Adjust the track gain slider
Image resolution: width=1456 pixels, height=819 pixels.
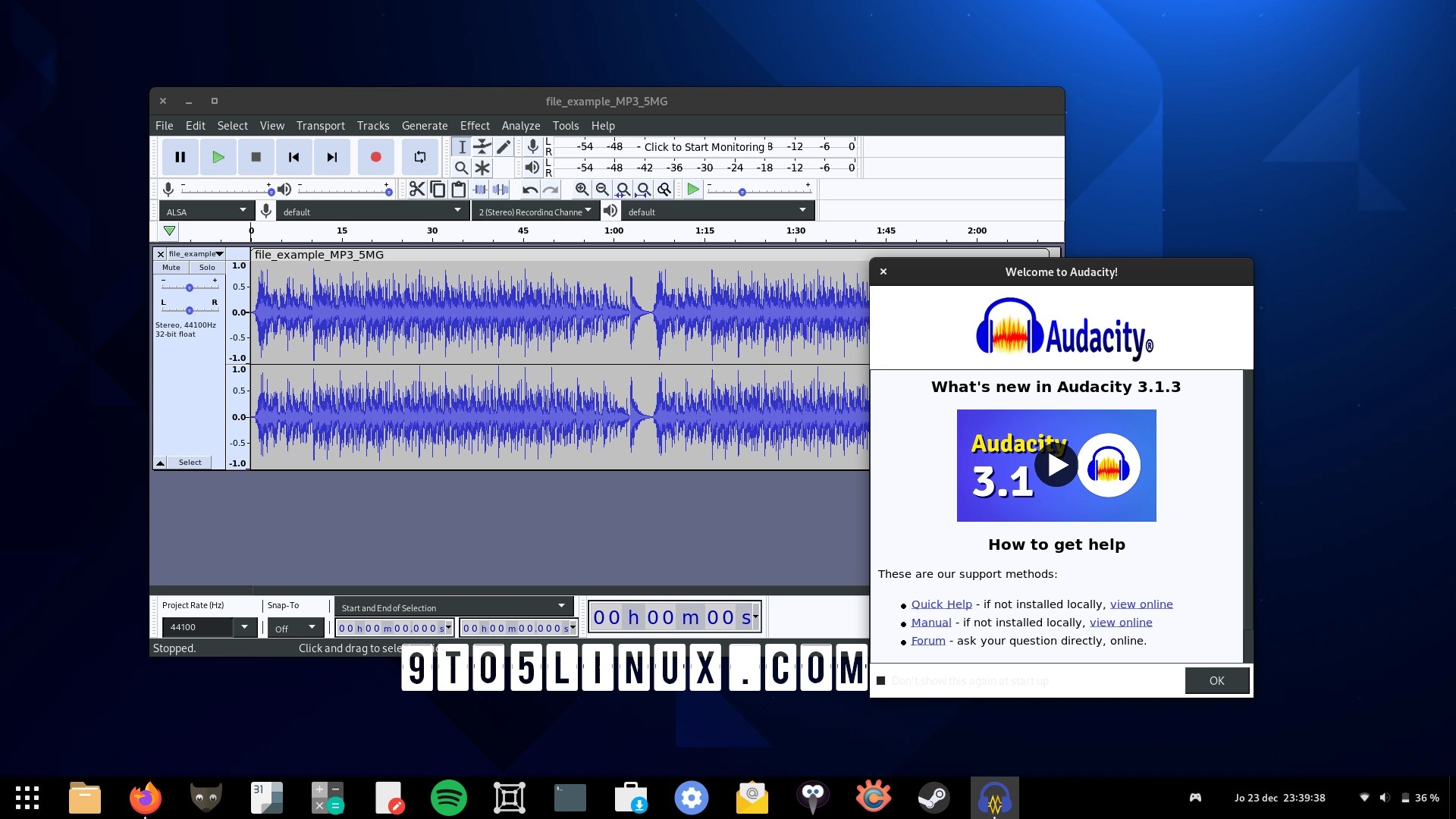tap(189, 287)
